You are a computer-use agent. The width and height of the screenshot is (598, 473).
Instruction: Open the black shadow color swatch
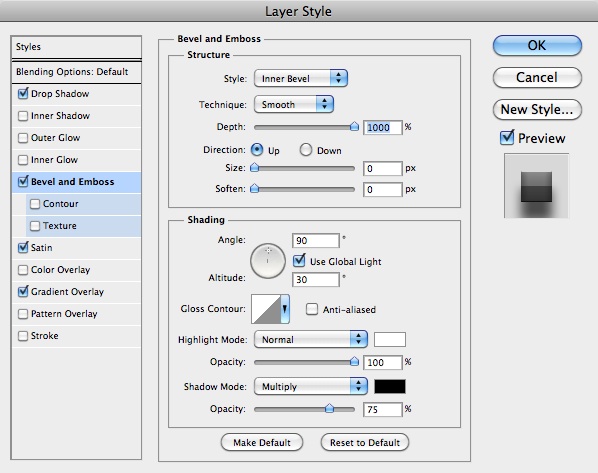coord(390,386)
